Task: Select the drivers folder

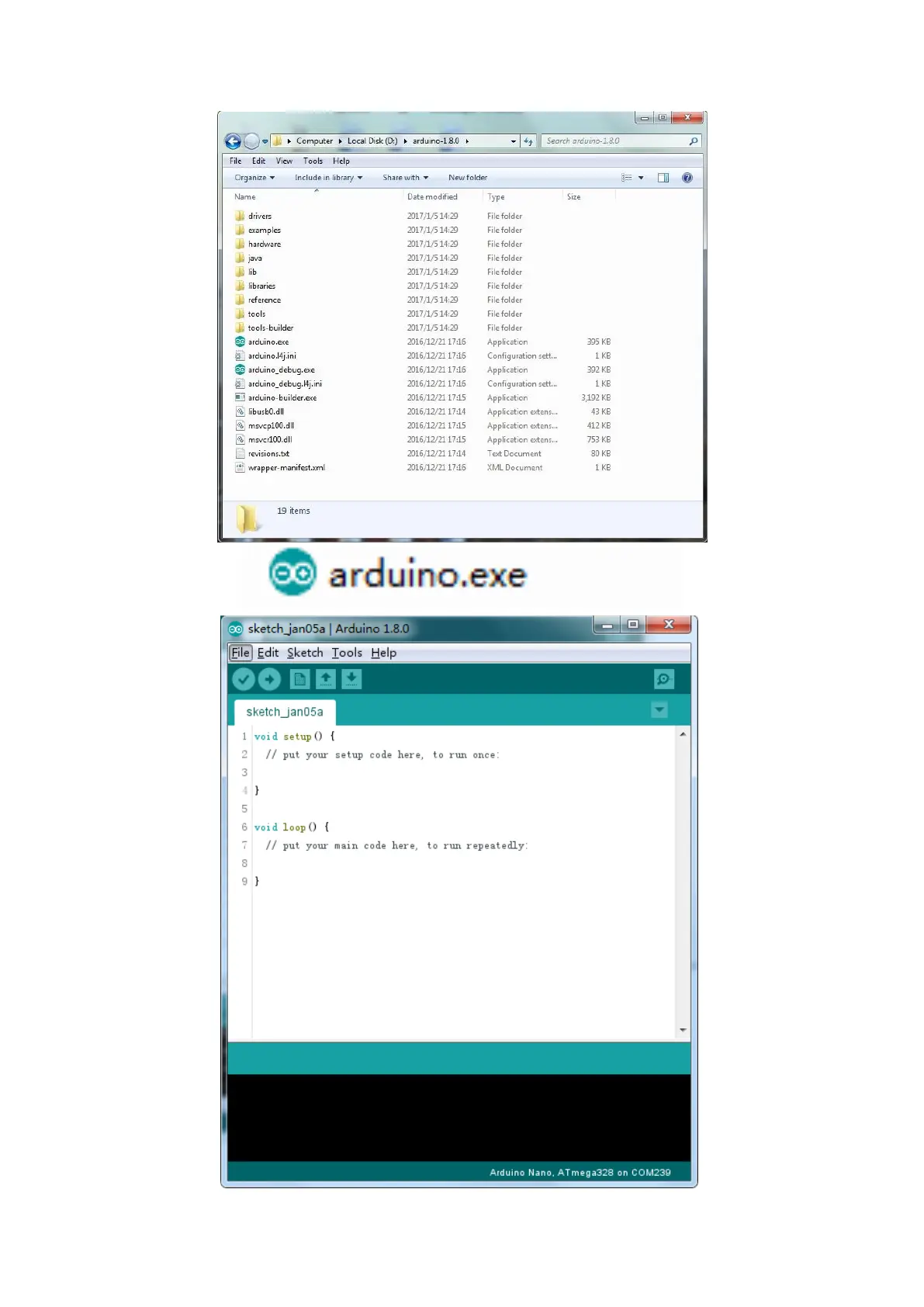Action: point(260,216)
